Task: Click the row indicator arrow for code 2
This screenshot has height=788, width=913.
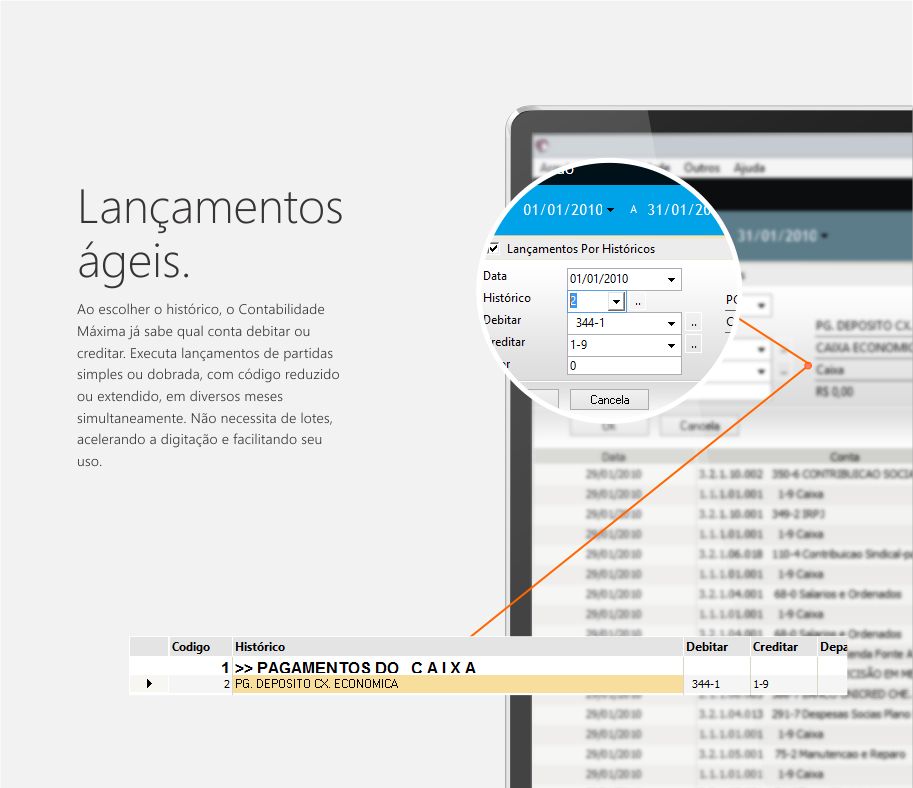Action: tap(150, 684)
